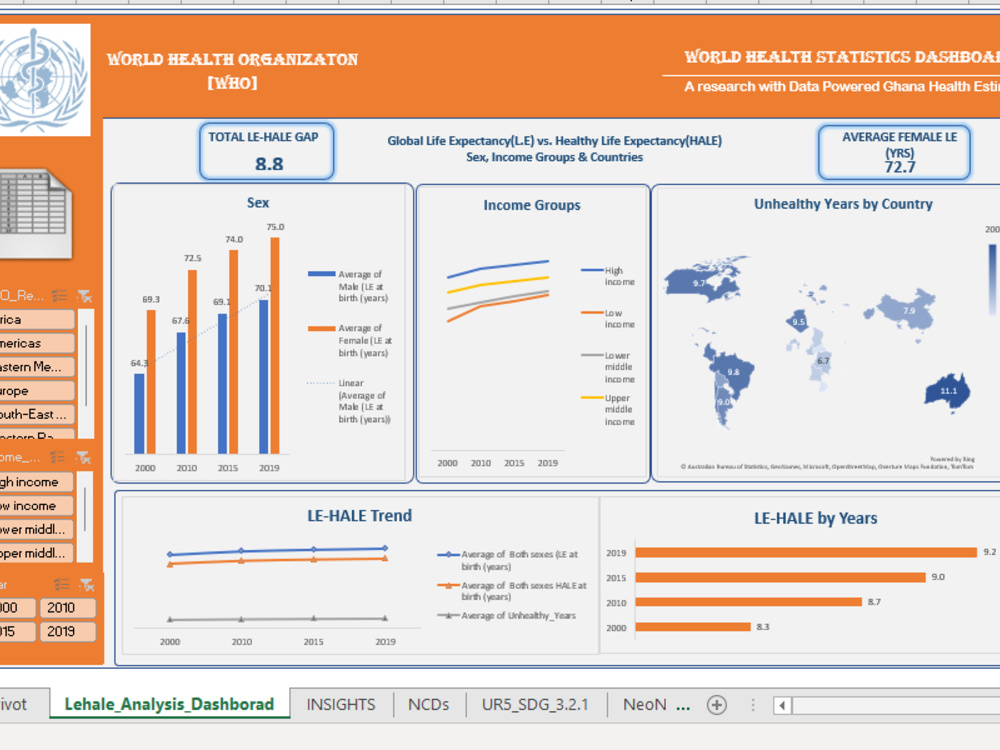Clear the filter on the Income slicer
The width and height of the screenshot is (1000, 750).
(x=83, y=457)
